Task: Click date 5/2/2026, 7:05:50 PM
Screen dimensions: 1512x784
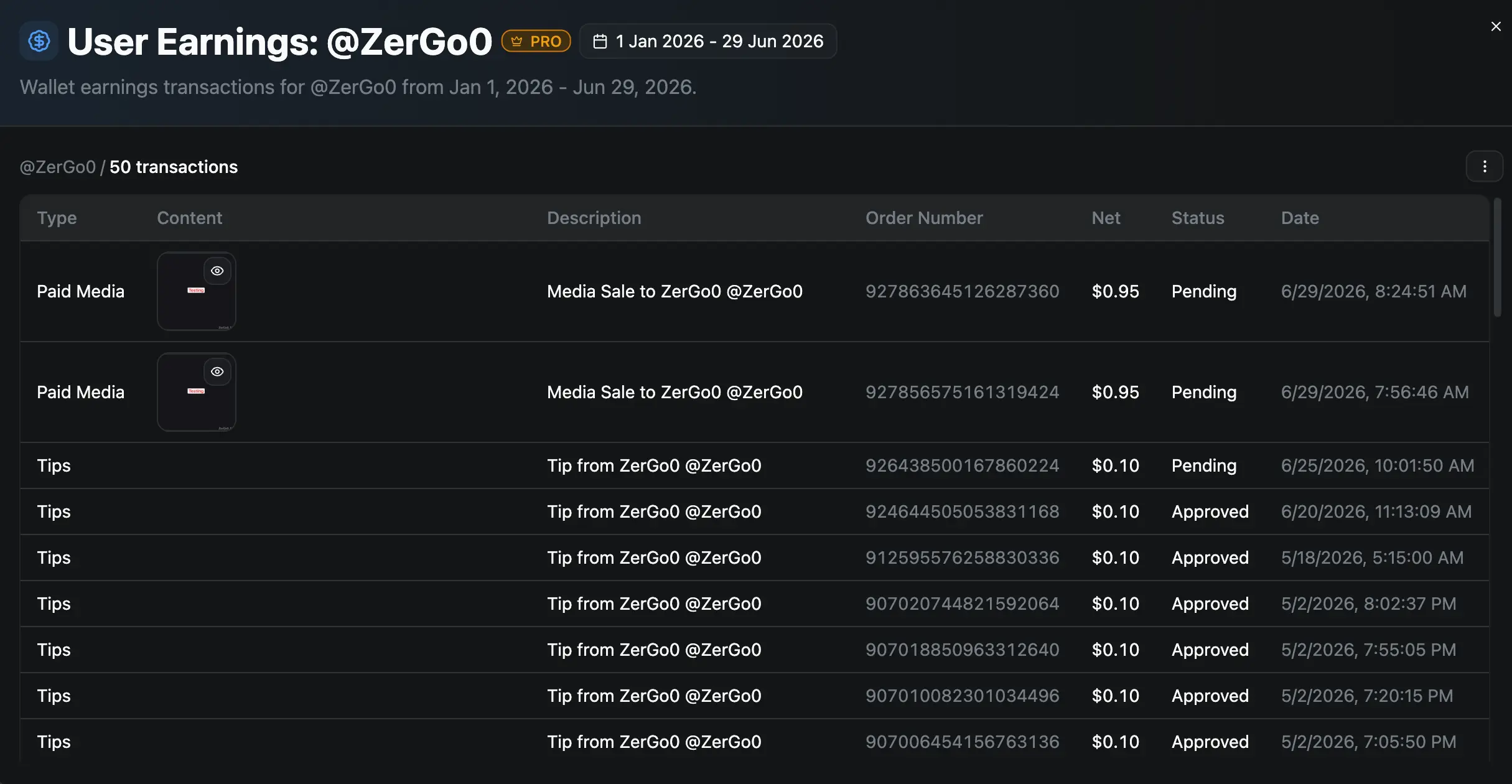Action: (x=1369, y=742)
